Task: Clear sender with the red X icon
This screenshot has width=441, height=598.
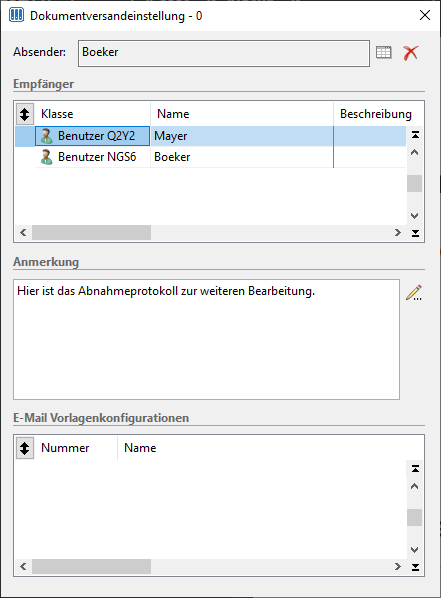Action: 411,53
